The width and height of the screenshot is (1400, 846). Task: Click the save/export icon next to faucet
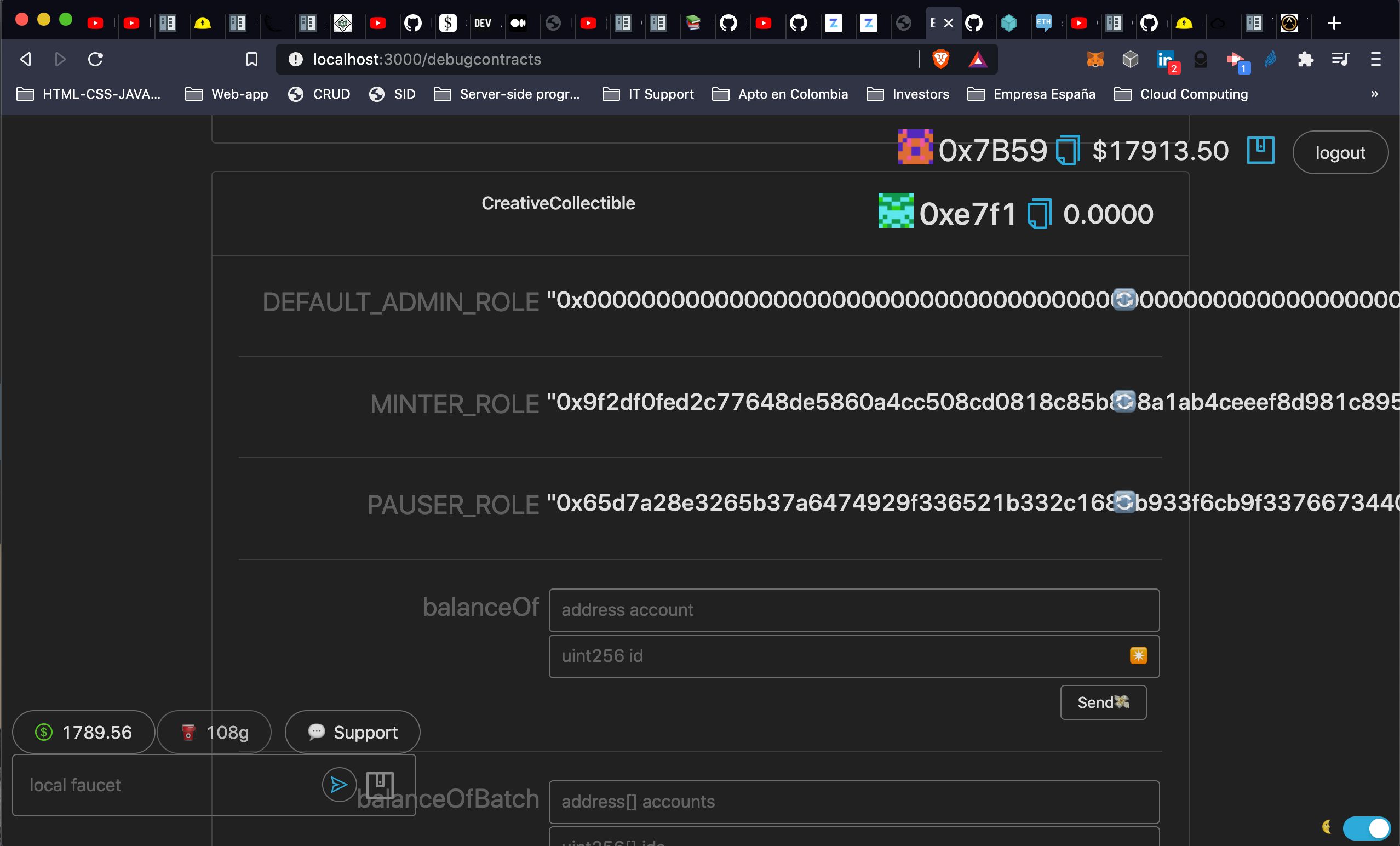coord(380,783)
